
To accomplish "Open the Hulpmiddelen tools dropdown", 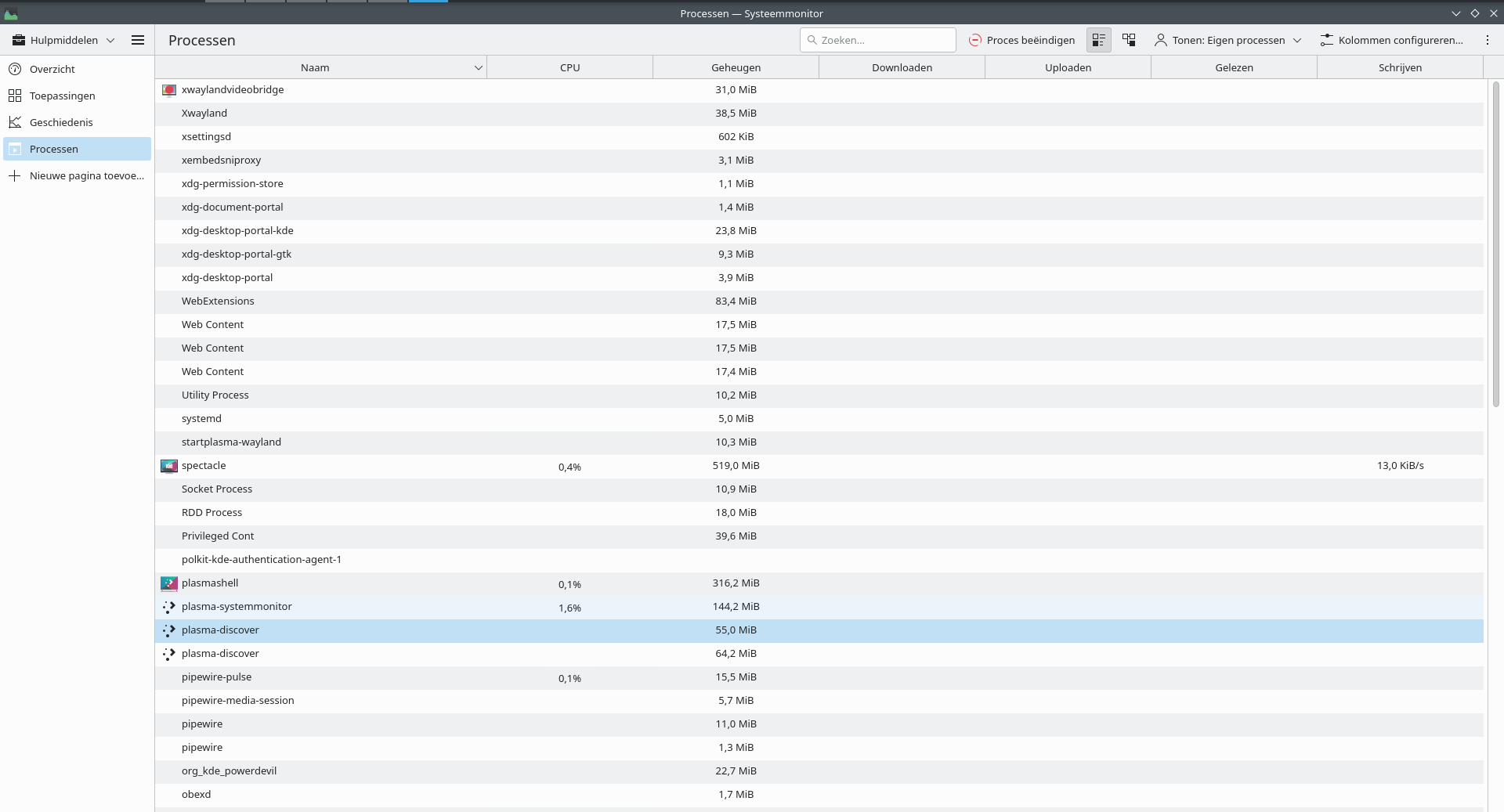I will tap(63, 40).
